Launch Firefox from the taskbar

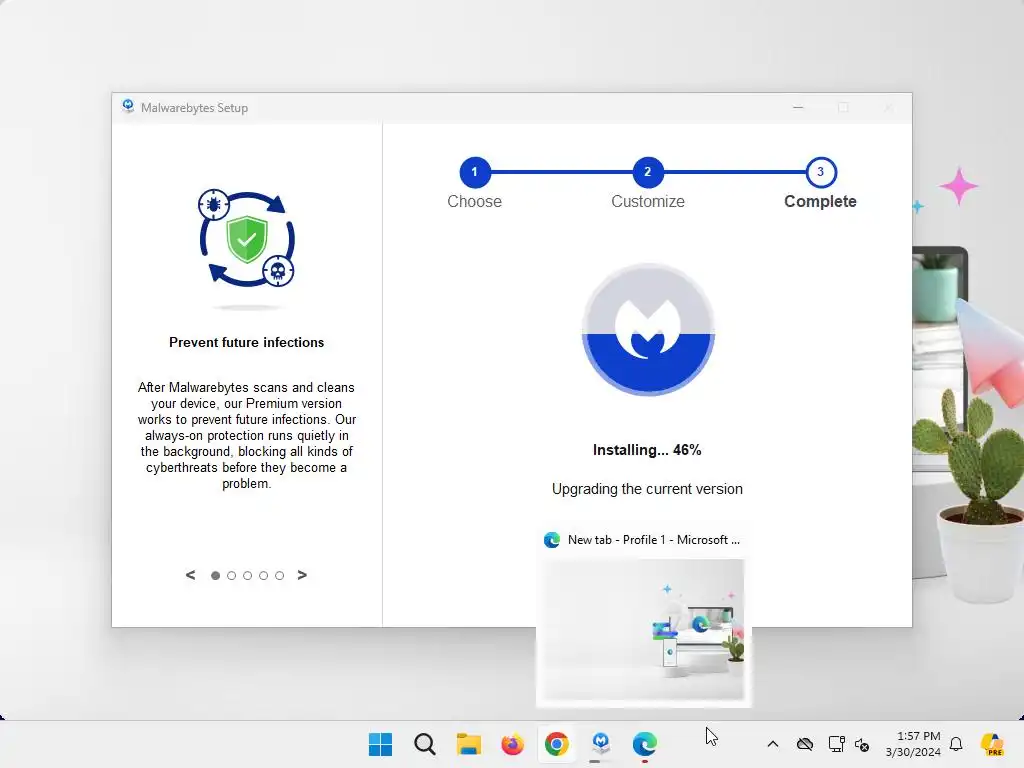coord(513,744)
